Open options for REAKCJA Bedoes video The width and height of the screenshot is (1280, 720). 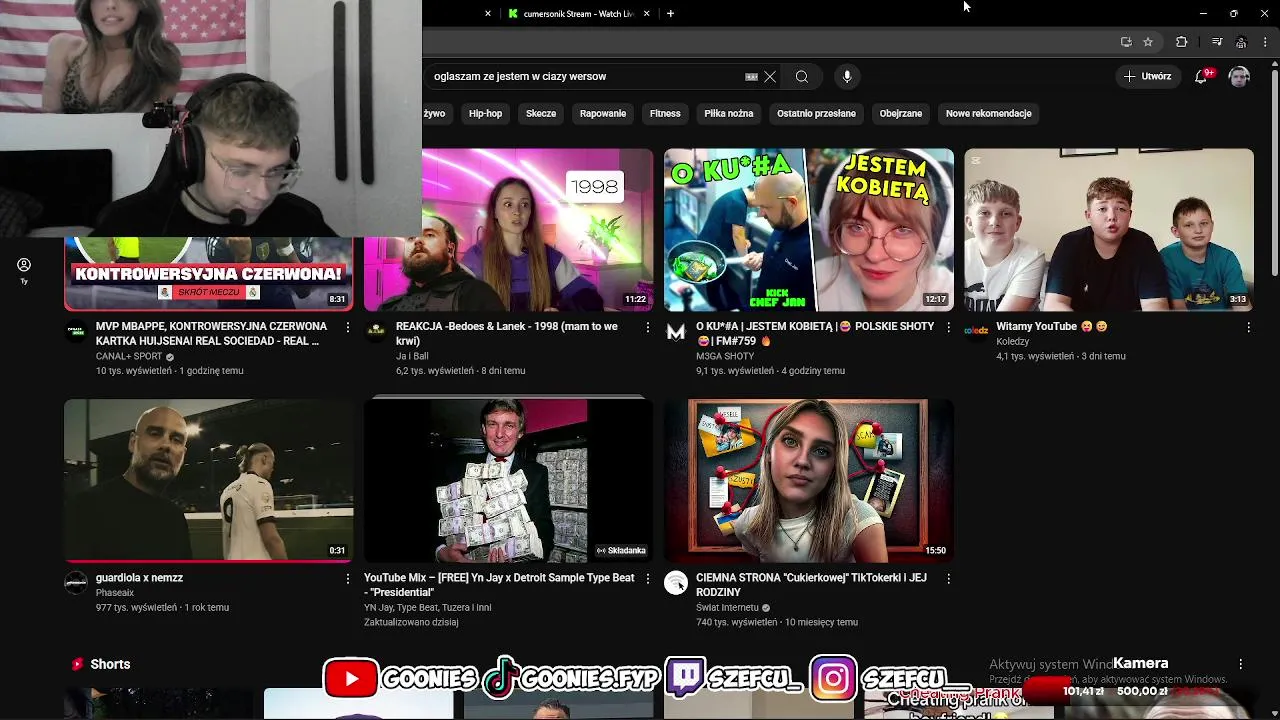tap(648, 328)
